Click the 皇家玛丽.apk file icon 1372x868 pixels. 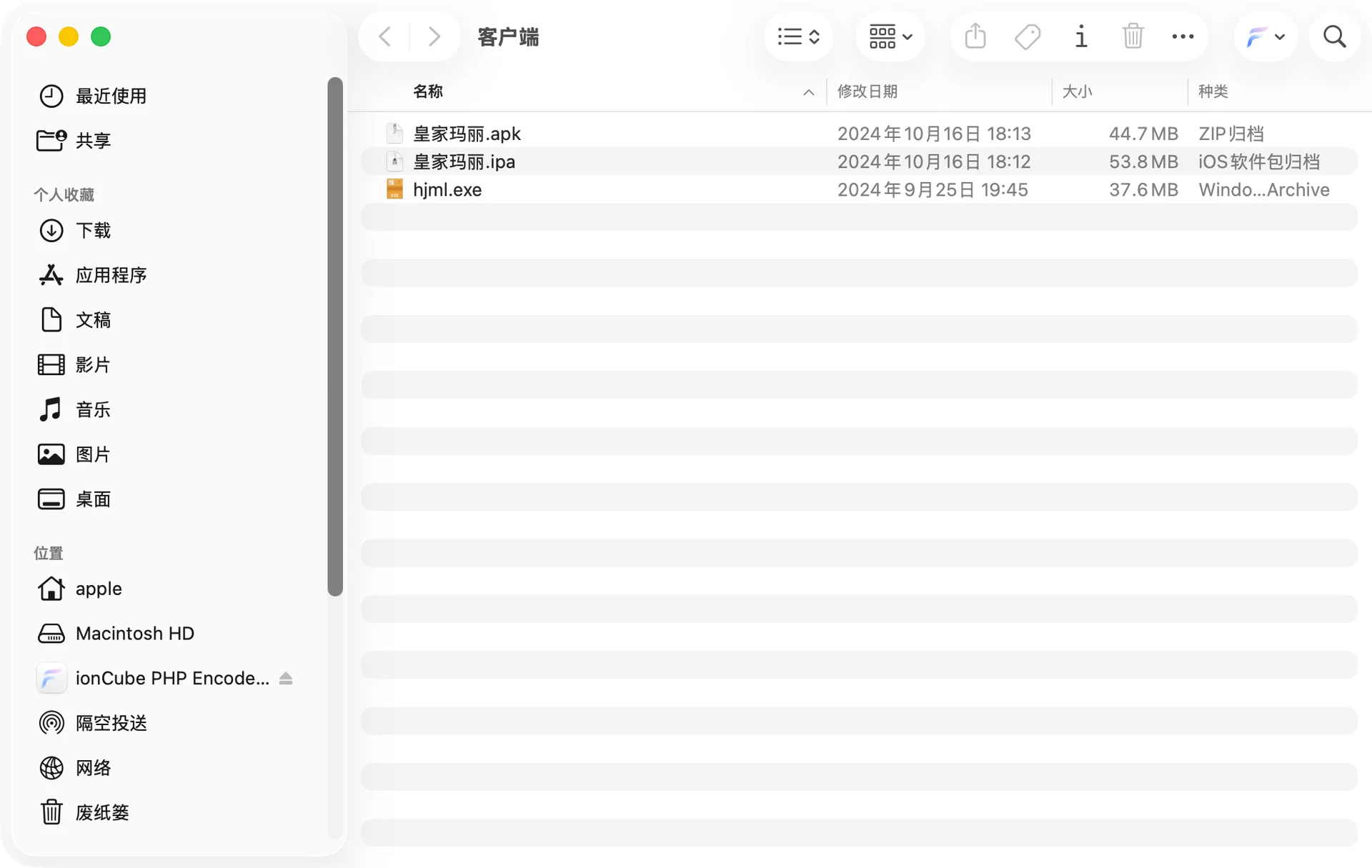[x=394, y=134]
